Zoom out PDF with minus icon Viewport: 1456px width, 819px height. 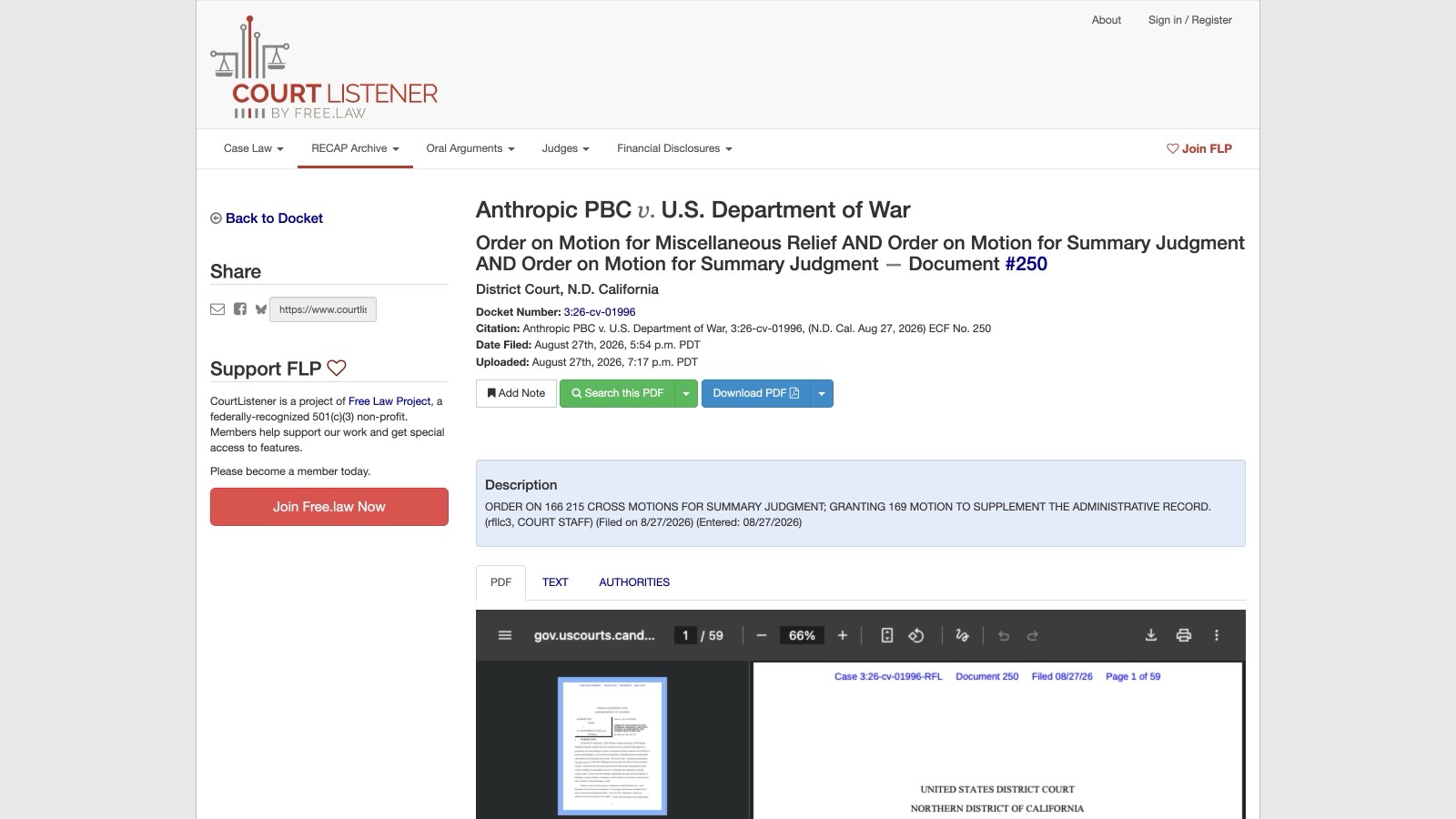tap(762, 635)
